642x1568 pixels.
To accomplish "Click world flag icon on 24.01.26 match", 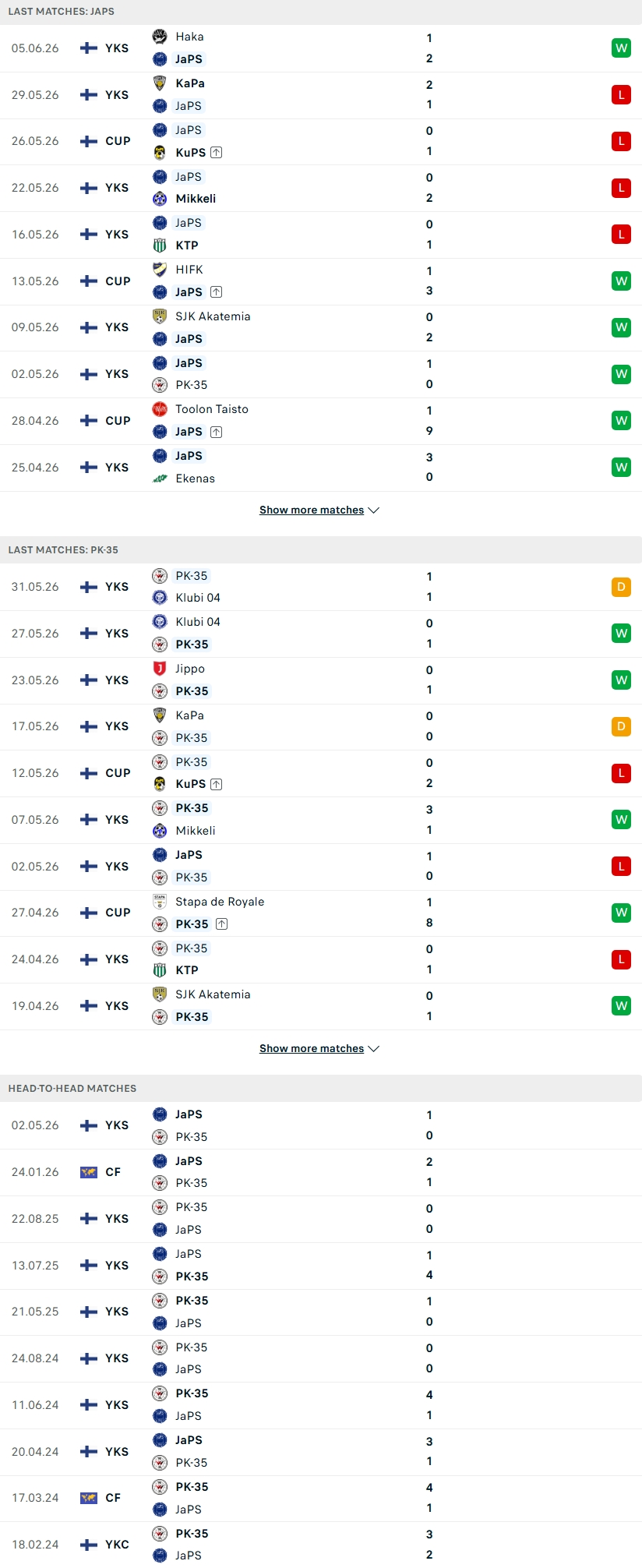I will [89, 1172].
